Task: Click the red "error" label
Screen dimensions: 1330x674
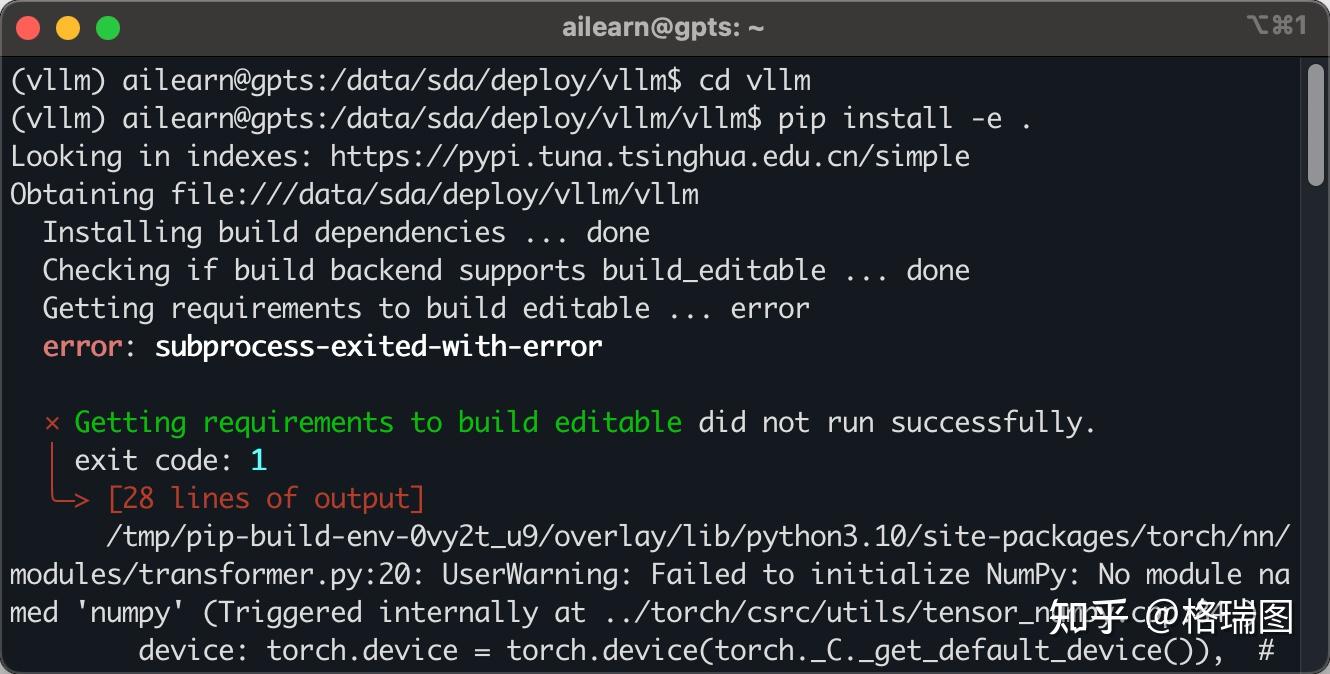Action: pos(83,347)
